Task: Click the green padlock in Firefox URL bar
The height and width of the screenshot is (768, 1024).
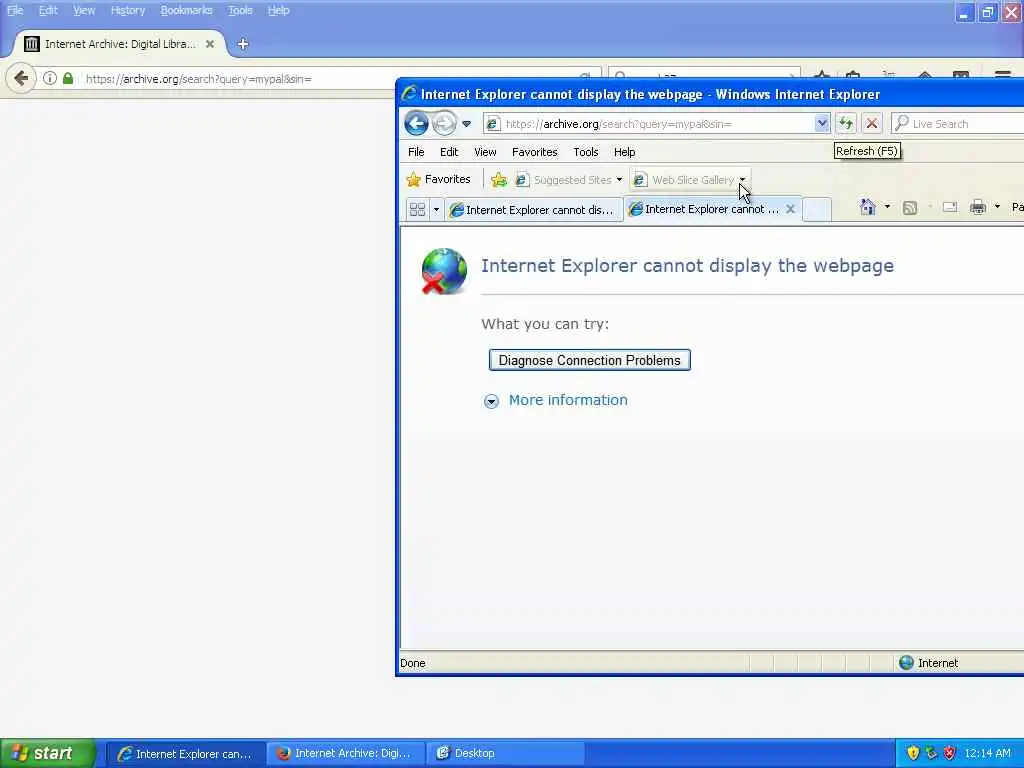Action: tap(68, 78)
